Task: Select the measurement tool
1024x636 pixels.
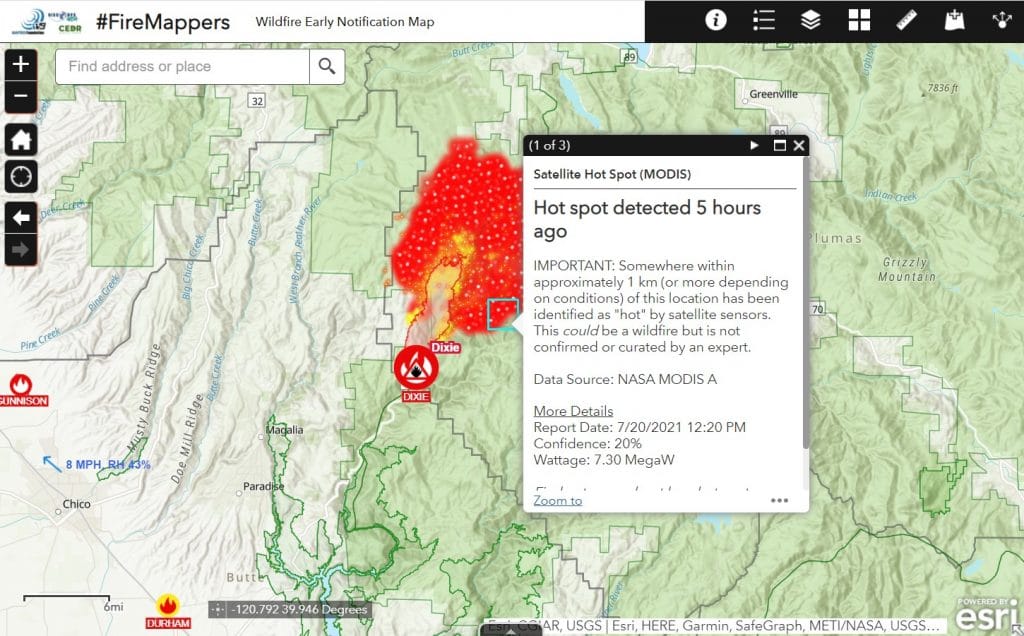Action: tap(906, 20)
